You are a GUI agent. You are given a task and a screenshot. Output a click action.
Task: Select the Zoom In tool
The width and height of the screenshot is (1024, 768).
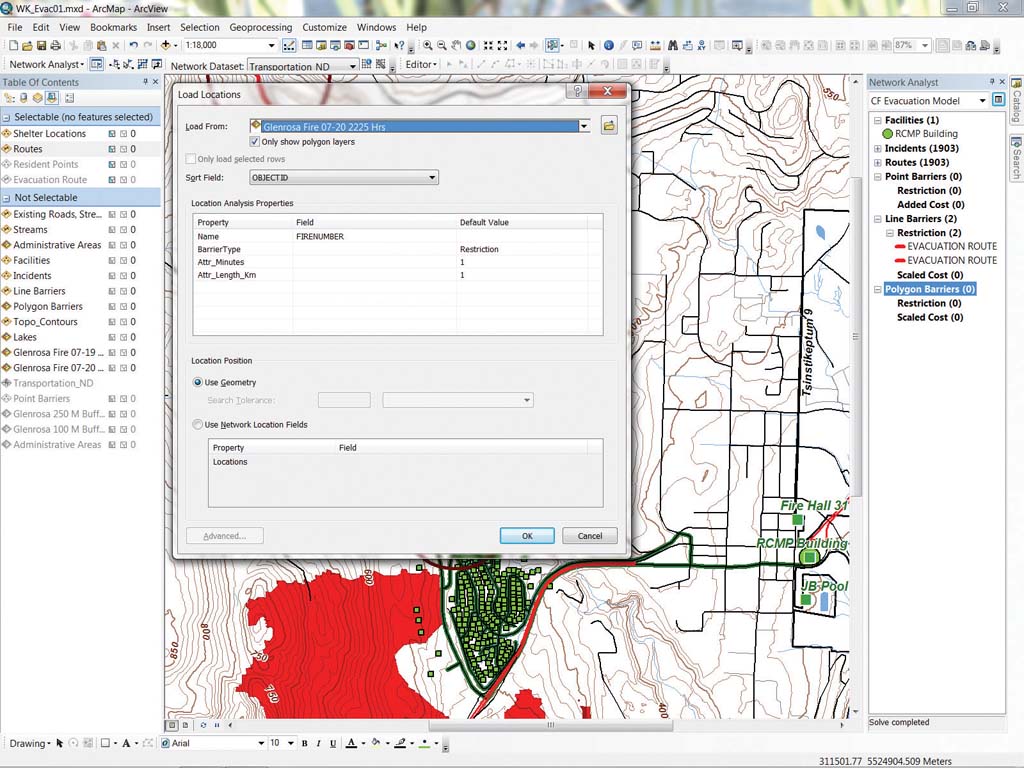click(428, 46)
